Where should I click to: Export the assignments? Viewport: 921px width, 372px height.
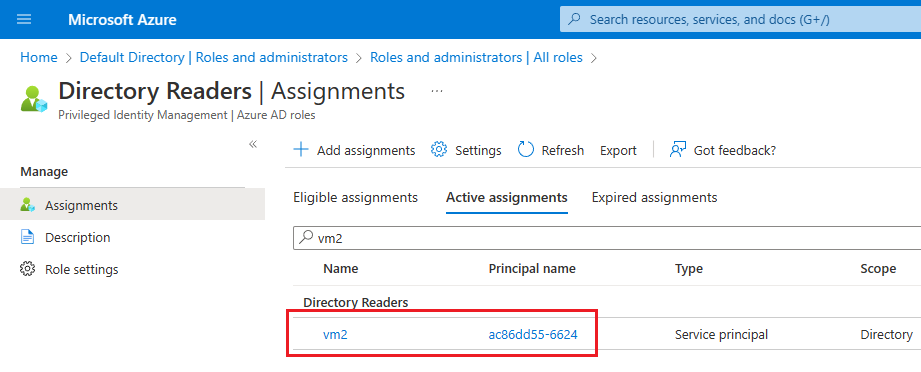[x=618, y=150]
